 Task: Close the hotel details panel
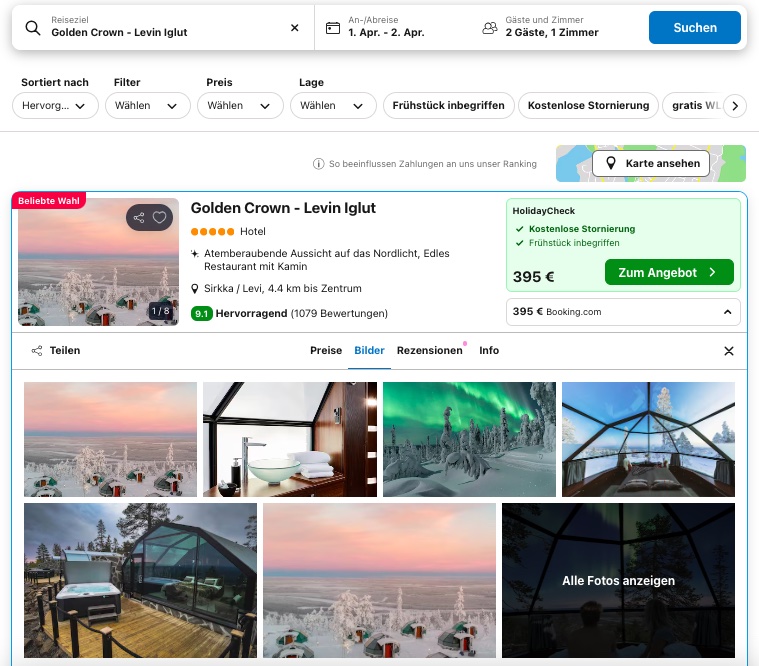pos(729,351)
